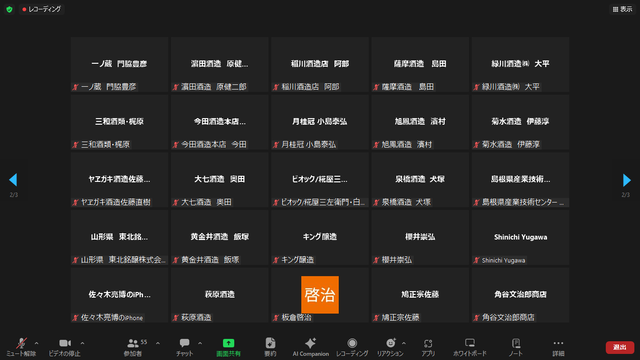640x360 pixels.
Task: Select 旭鳳酒造 濱村 participant tile
Action: coord(420,122)
